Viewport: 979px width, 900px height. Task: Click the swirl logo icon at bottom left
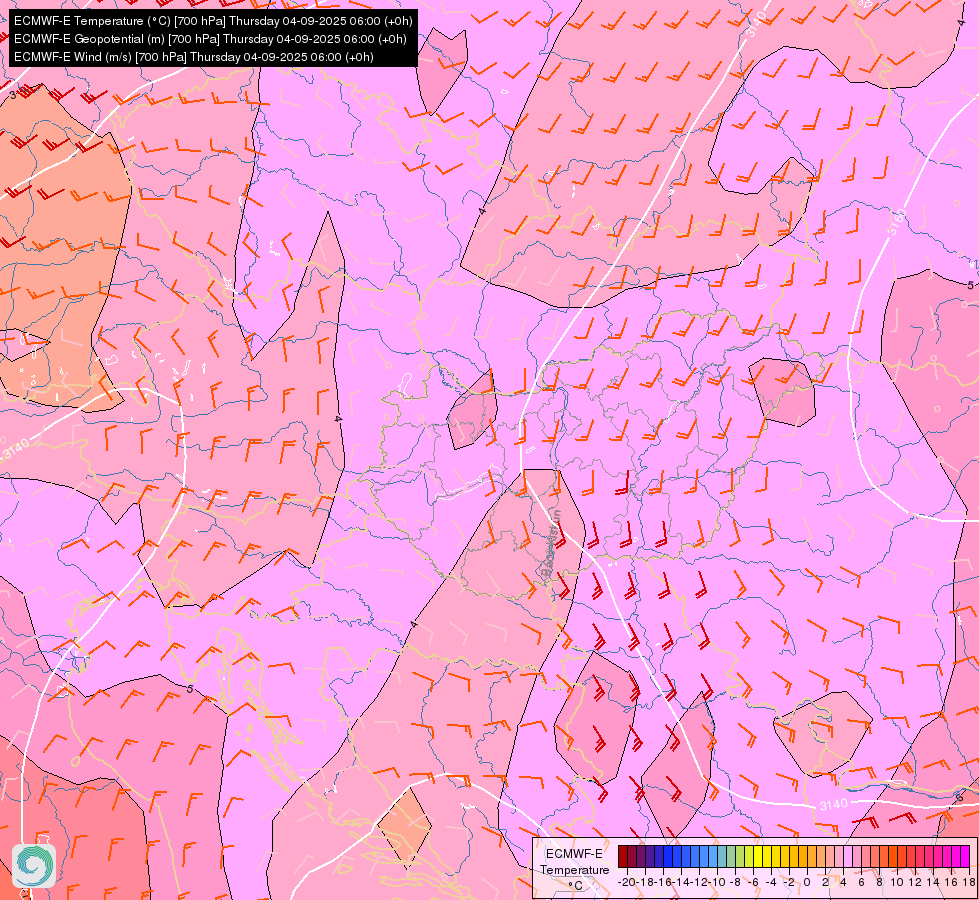tap(34, 866)
